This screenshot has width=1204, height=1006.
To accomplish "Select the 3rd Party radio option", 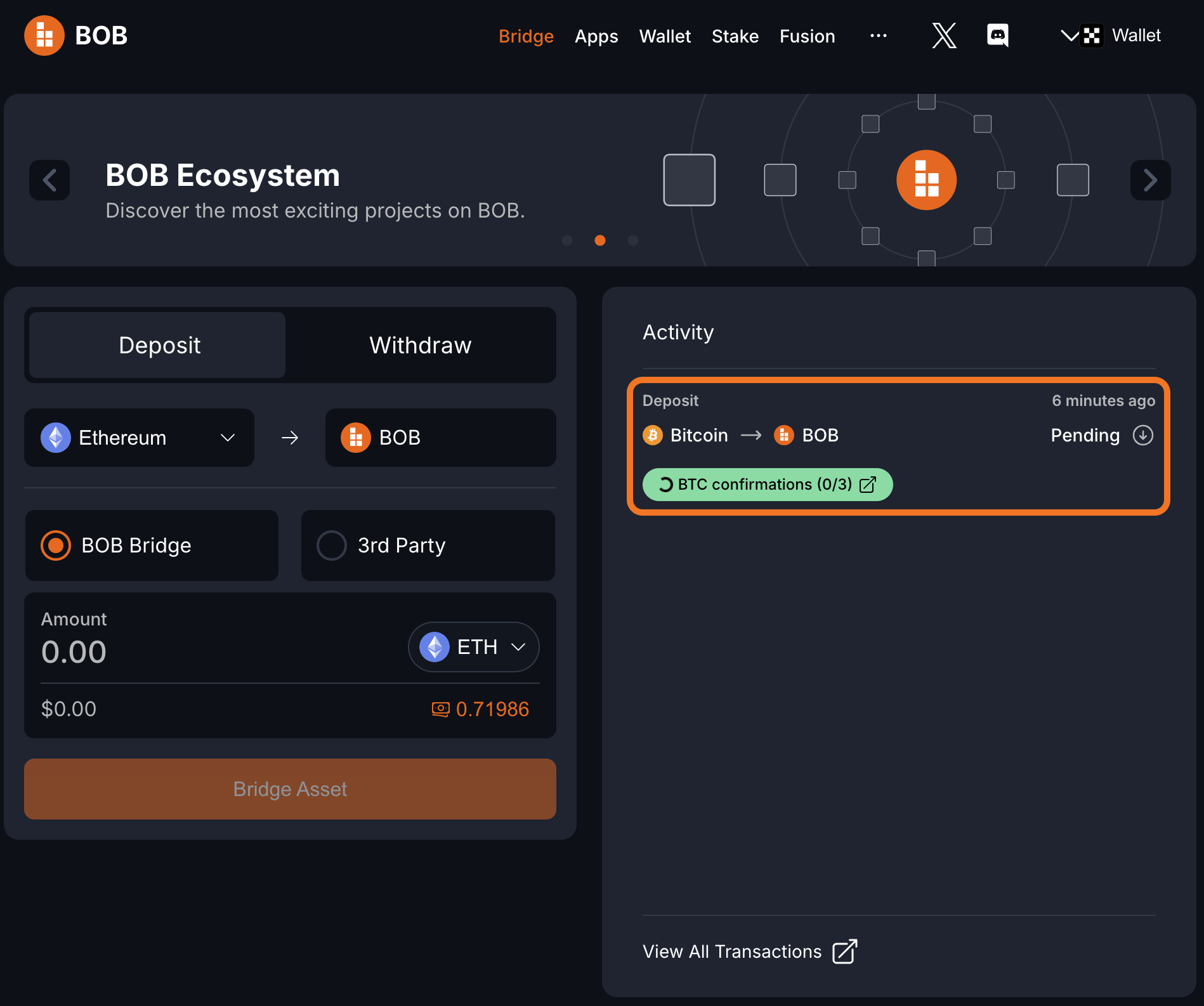I will tap(332, 545).
